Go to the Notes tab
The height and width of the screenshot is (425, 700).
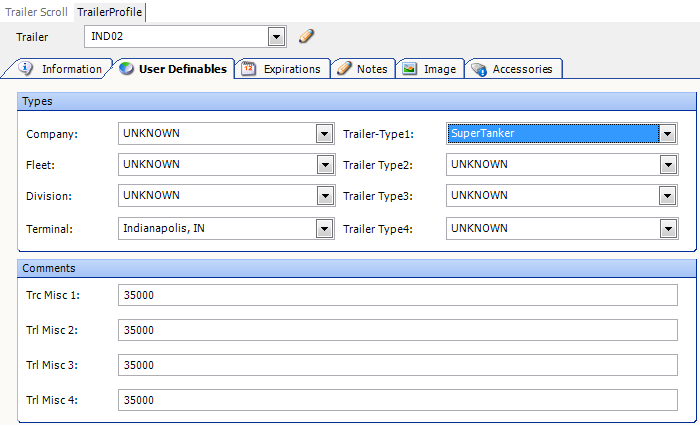point(363,69)
